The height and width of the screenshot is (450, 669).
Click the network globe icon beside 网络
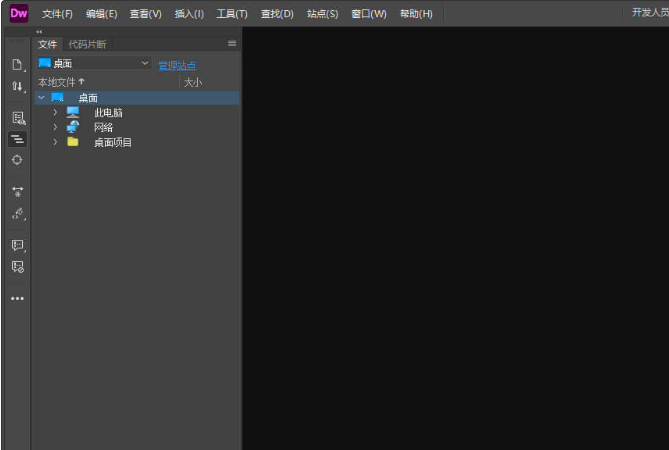(x=73, y=127)
